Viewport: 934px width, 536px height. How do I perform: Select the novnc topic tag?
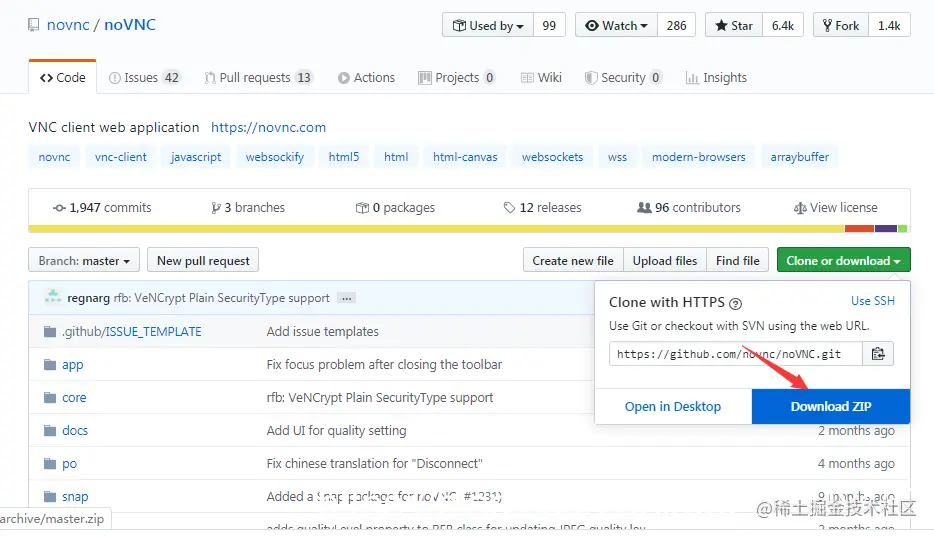[54, 157]
